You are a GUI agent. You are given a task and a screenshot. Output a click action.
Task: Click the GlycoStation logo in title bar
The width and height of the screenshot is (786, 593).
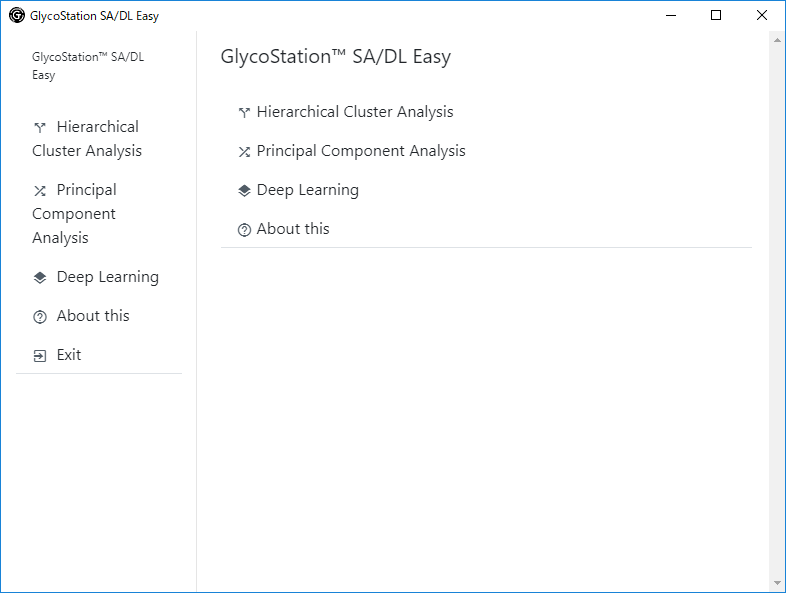17,16
